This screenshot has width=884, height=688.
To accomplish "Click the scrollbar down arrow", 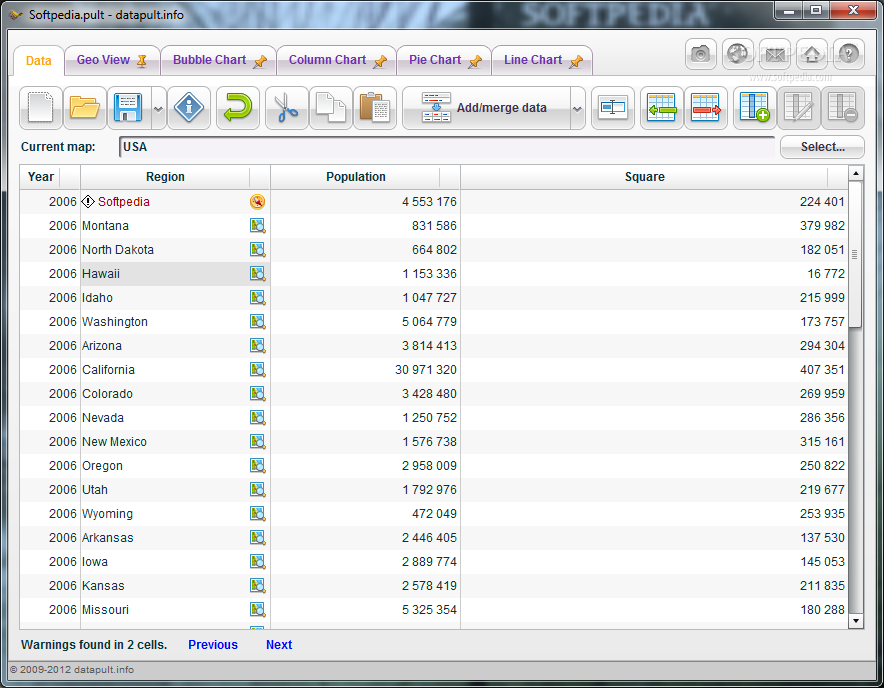I will pyautogui.click(x=855, y=621).
